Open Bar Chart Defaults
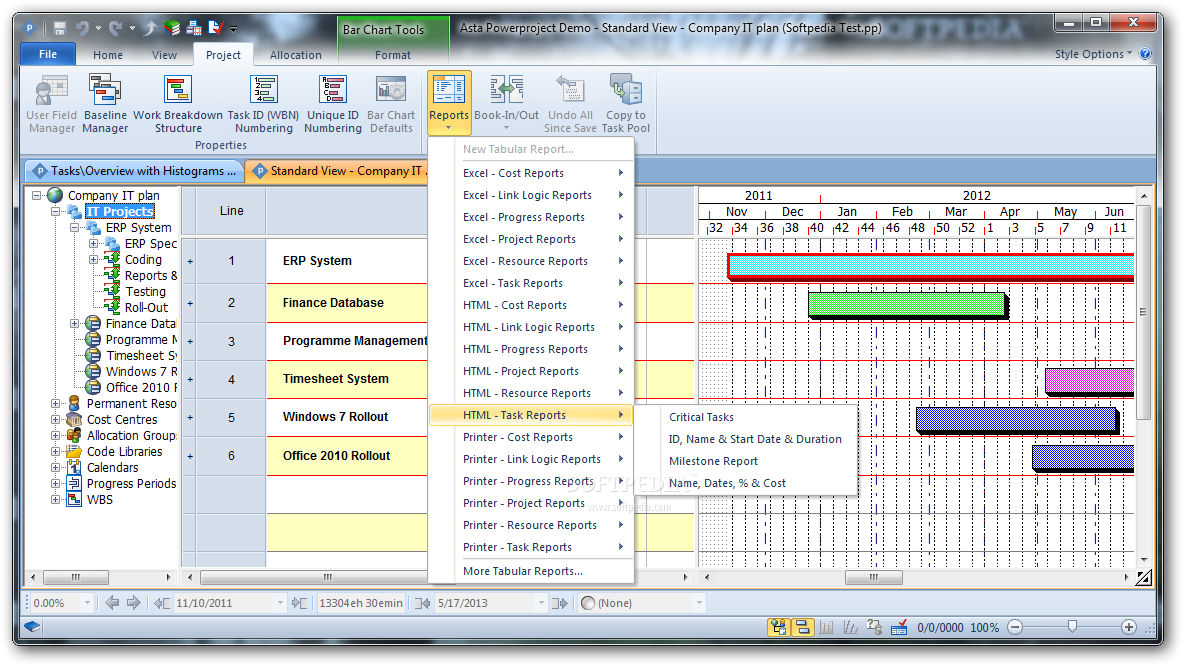The width and height of the screenshot is (1184, 666). click(391, 104)
